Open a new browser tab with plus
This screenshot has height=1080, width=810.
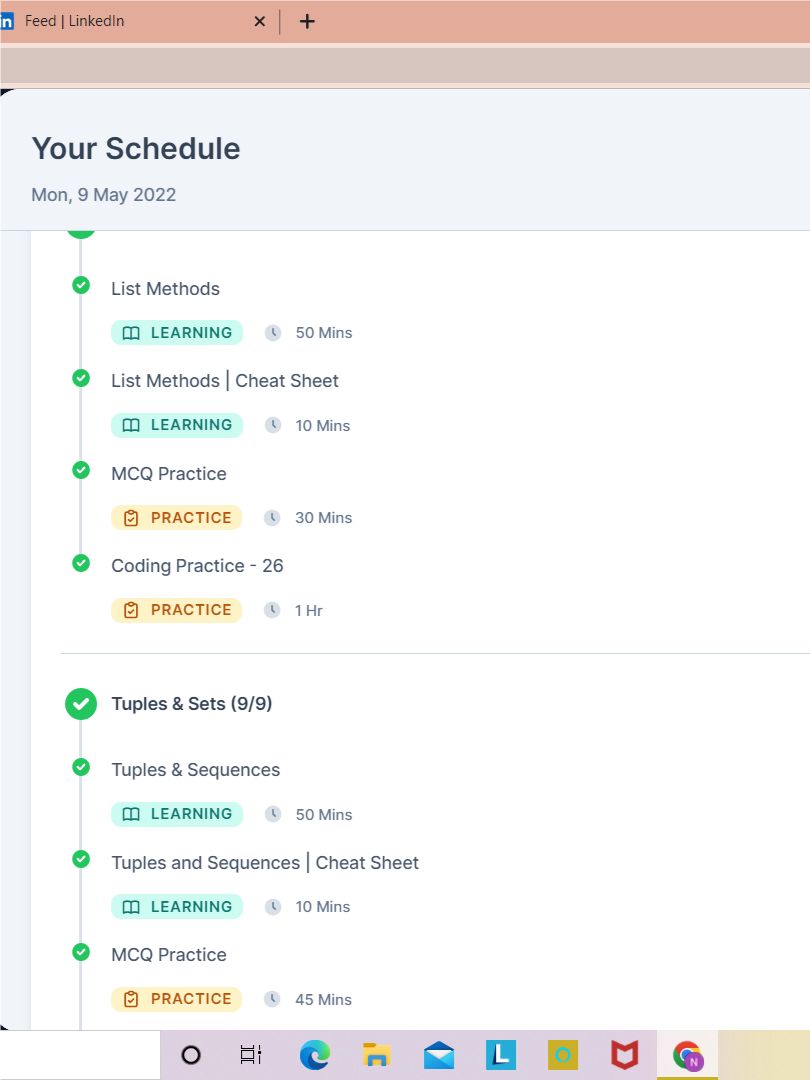pyautogui.click(x=307, y=21)
